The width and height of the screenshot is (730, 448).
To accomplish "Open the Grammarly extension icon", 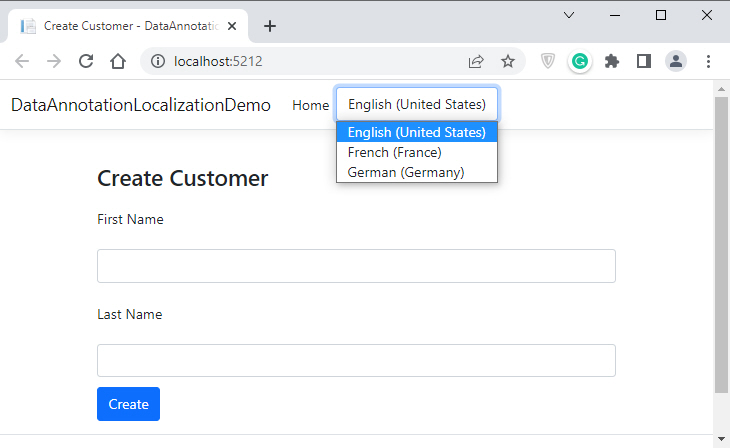I will (x=580, y=61).
